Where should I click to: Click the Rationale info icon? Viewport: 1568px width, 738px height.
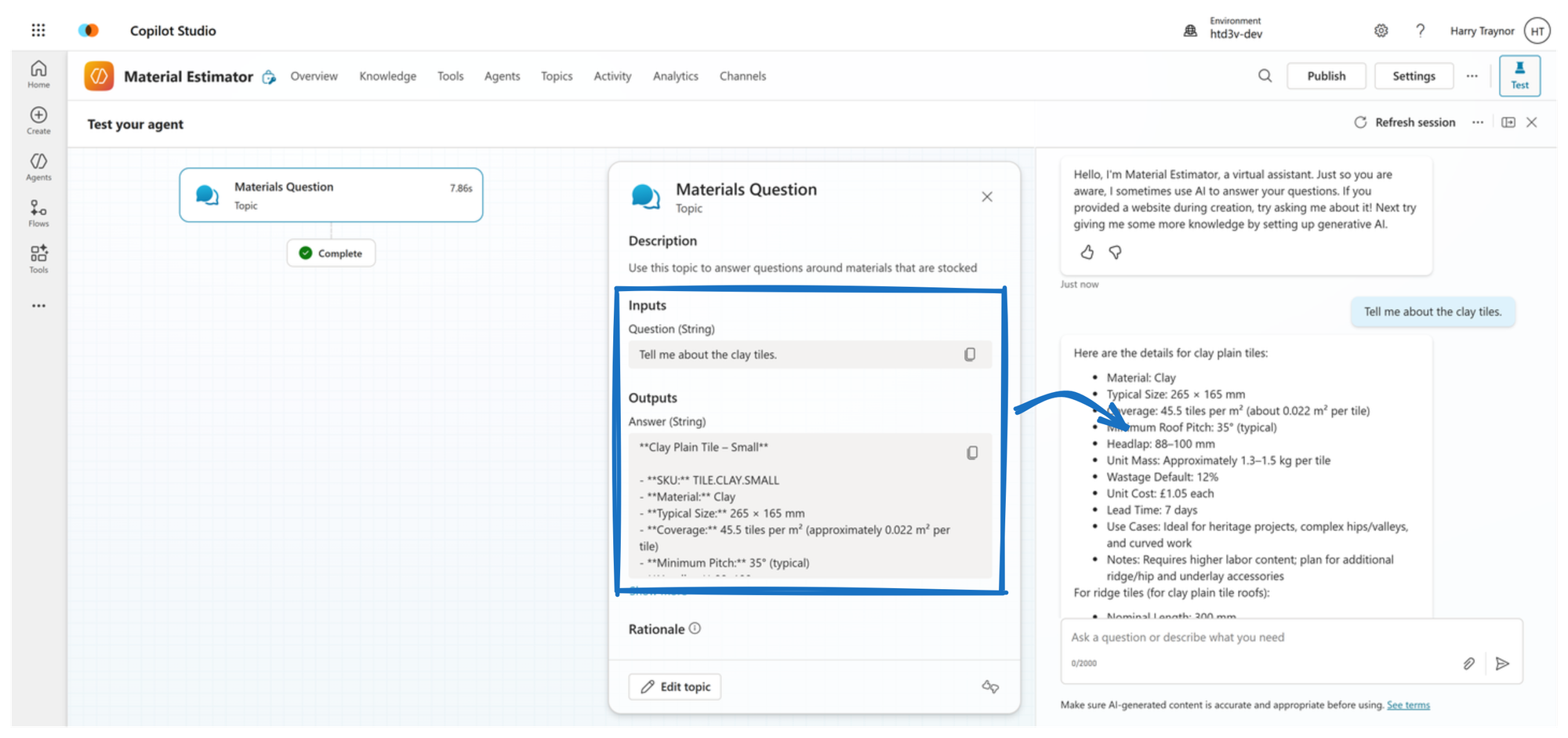coord(695,628)
